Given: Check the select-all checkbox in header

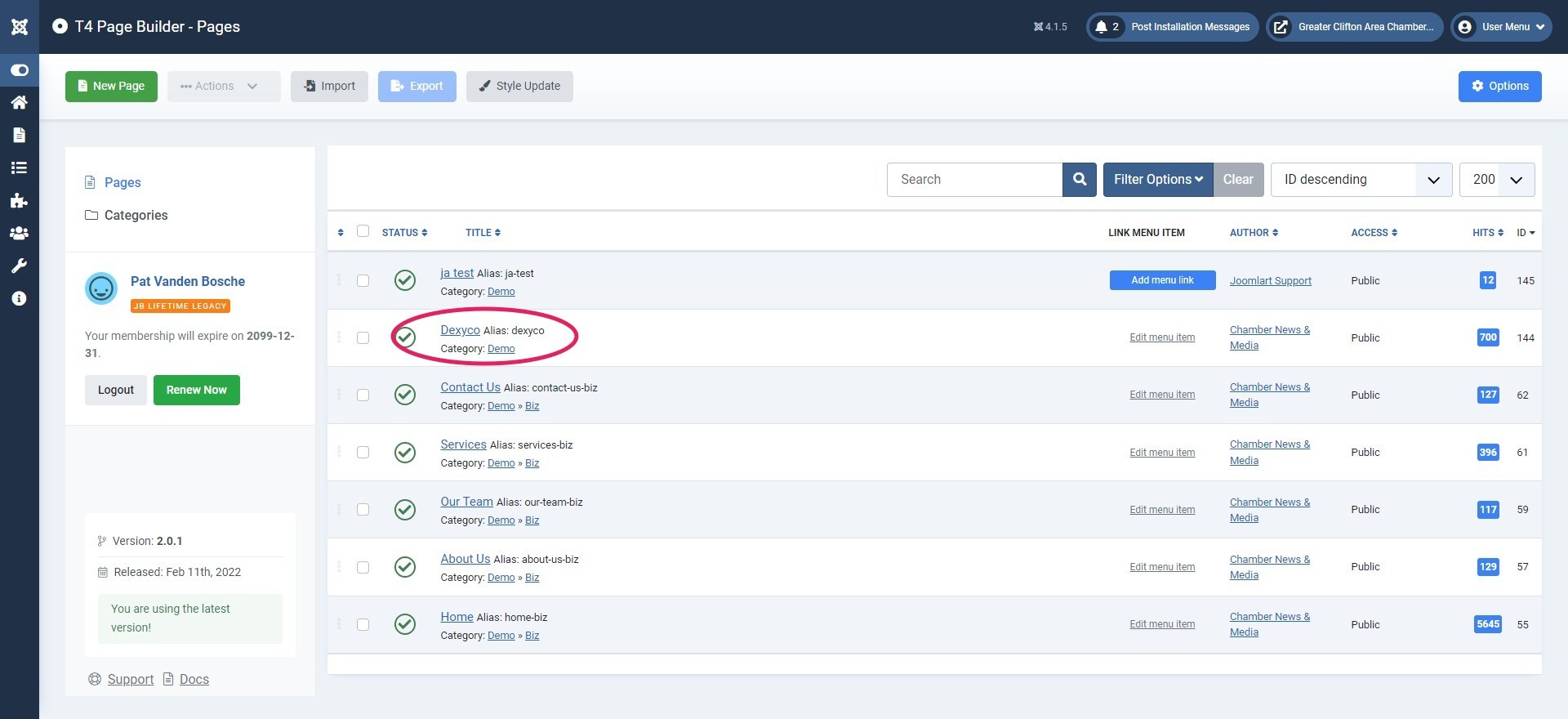Looking at the screenshot, I should tap(363, 231).
